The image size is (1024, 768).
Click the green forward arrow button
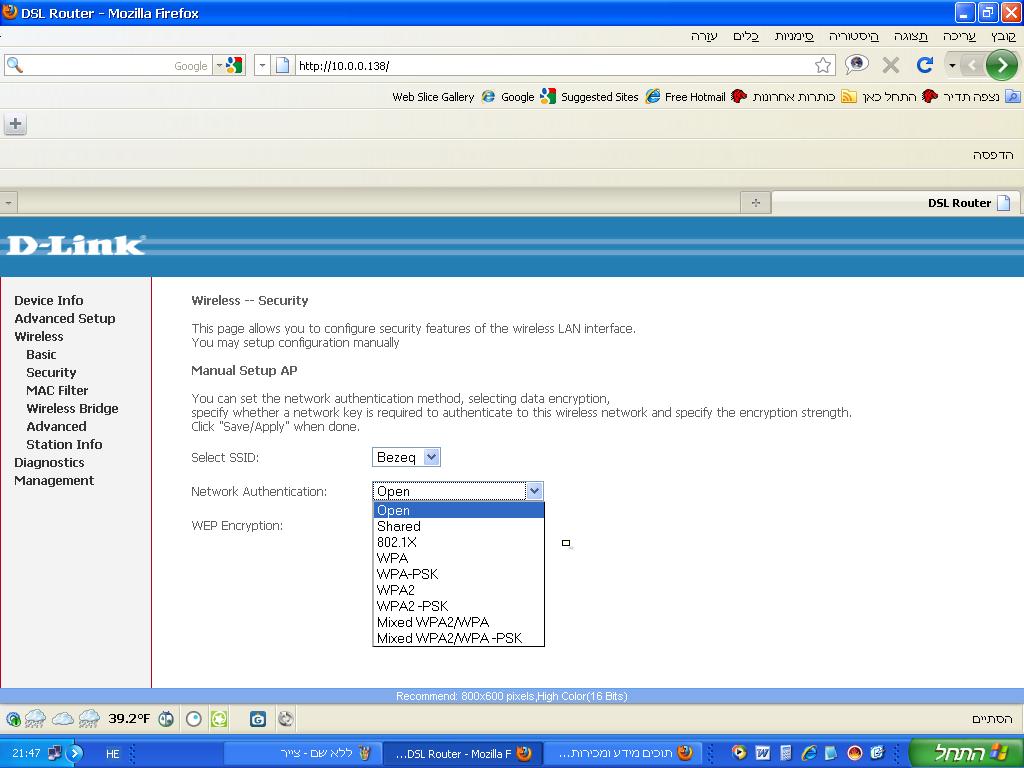(1001, 65)
